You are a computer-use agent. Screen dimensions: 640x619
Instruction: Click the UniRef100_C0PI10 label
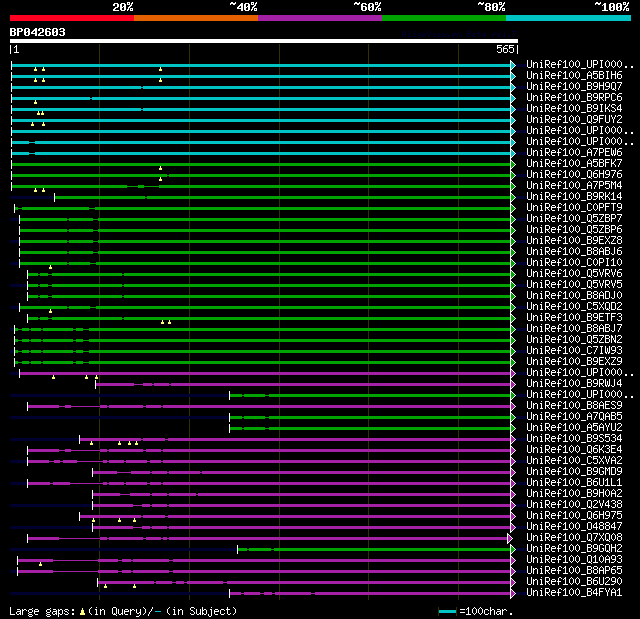(x=574, y=263)
